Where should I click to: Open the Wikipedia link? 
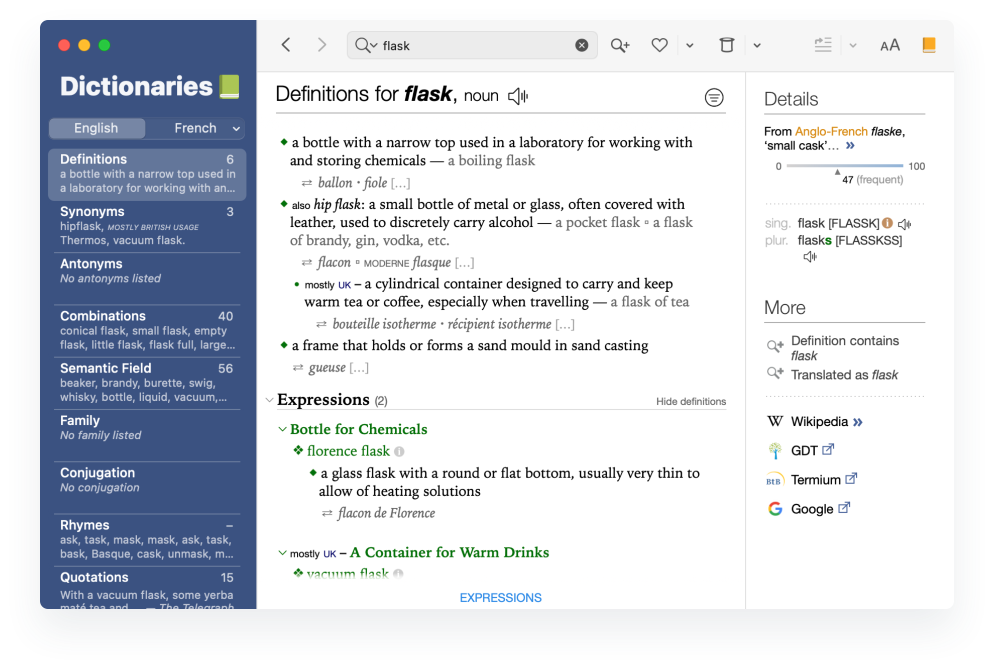[x=818, y=421]
